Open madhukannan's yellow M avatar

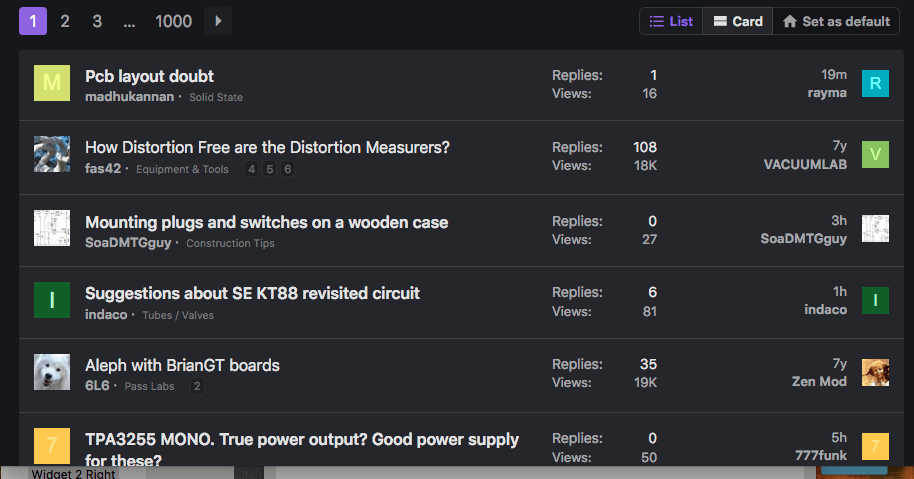pyautogui.click(x=52, y=83)
